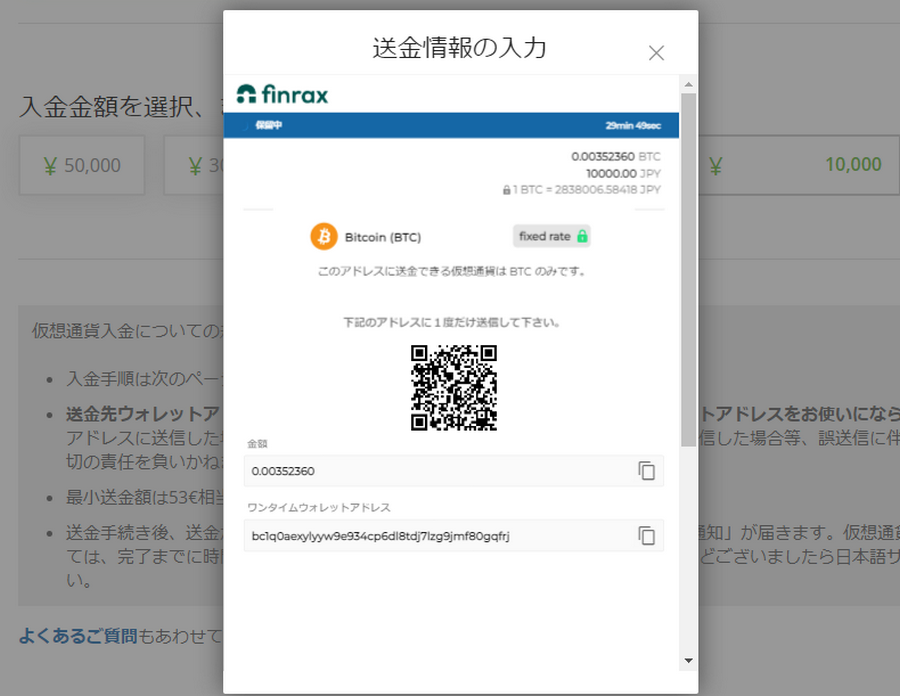Viewport: 900px width, 696px height.
Task: Copy the one-time wallet address
Action: pyautogui.click(x=646, y=535)
